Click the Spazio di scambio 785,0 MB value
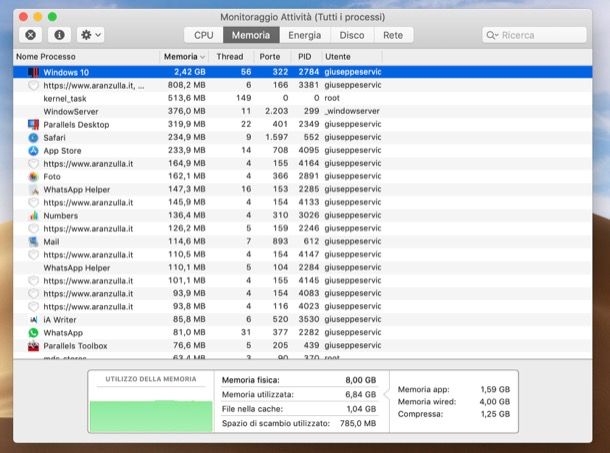610x453 pixels. (358, 423)
